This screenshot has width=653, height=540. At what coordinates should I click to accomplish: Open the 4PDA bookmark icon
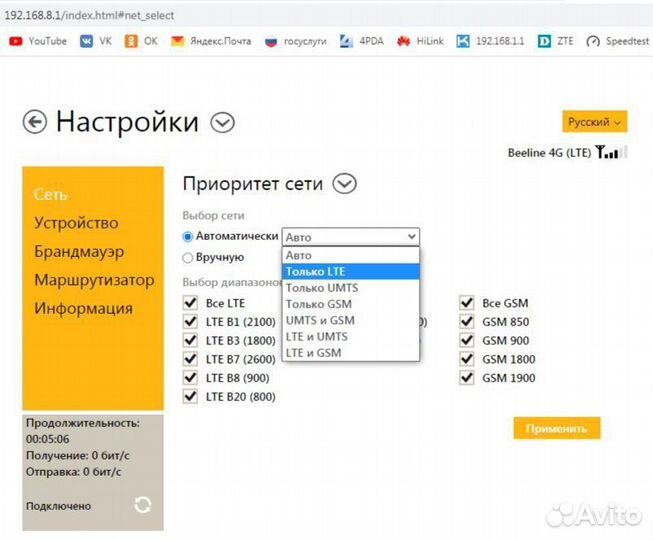coord(346,41)
